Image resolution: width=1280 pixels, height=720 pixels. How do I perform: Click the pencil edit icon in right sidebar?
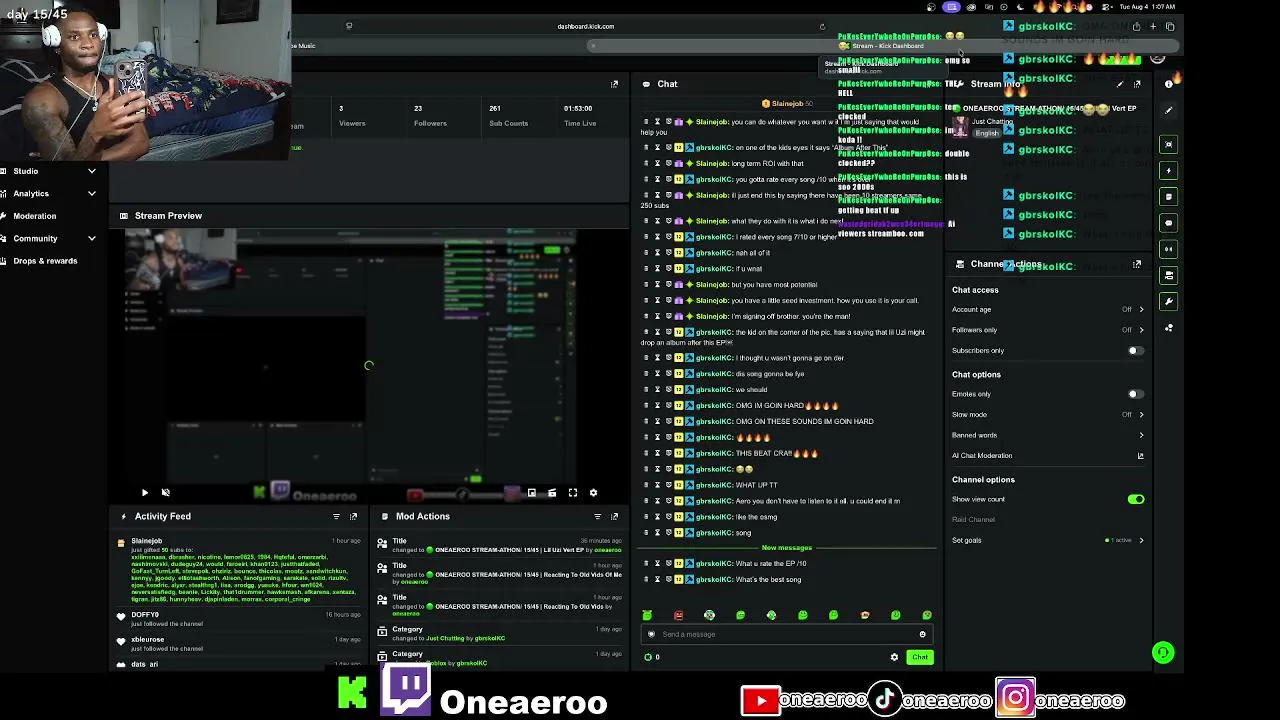[x=1168, y=110]
